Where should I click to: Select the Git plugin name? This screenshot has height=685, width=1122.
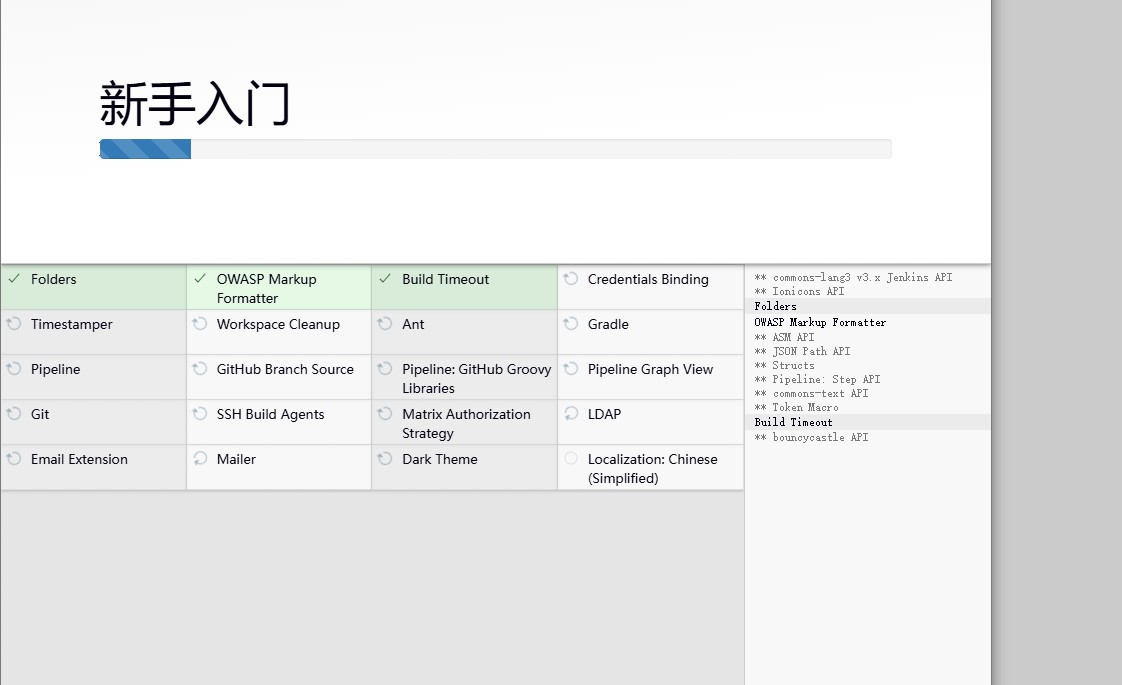tap(40, 414)
